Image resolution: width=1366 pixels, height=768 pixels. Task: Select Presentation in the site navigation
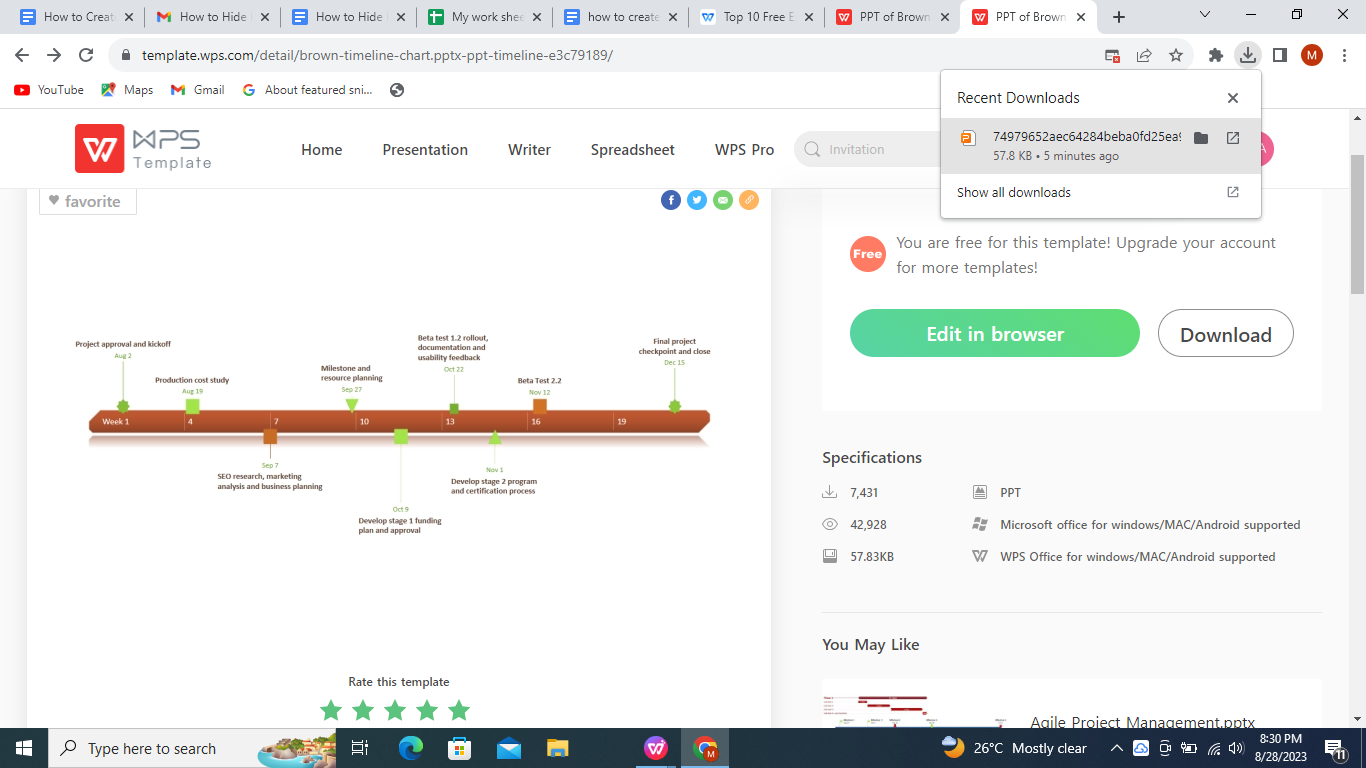coord(425,149)
